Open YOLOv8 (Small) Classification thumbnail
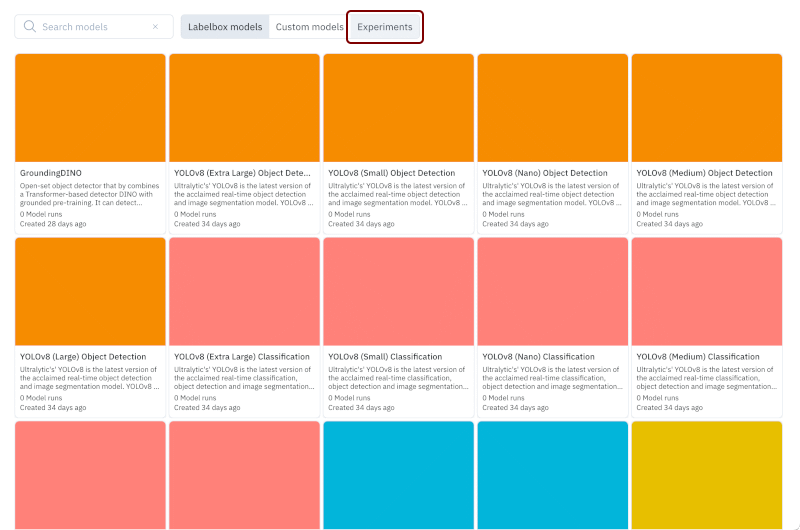 coord(398,292)
